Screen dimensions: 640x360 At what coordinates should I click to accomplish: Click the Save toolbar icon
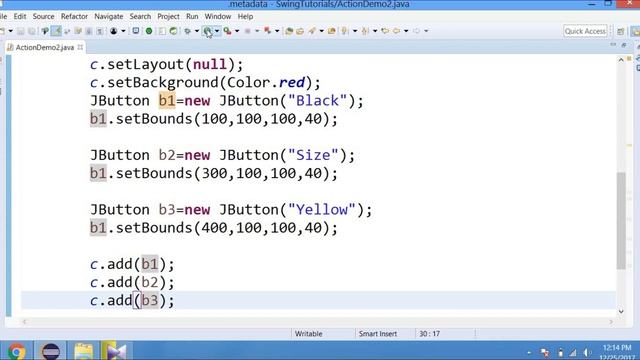(x=20, y=31)
